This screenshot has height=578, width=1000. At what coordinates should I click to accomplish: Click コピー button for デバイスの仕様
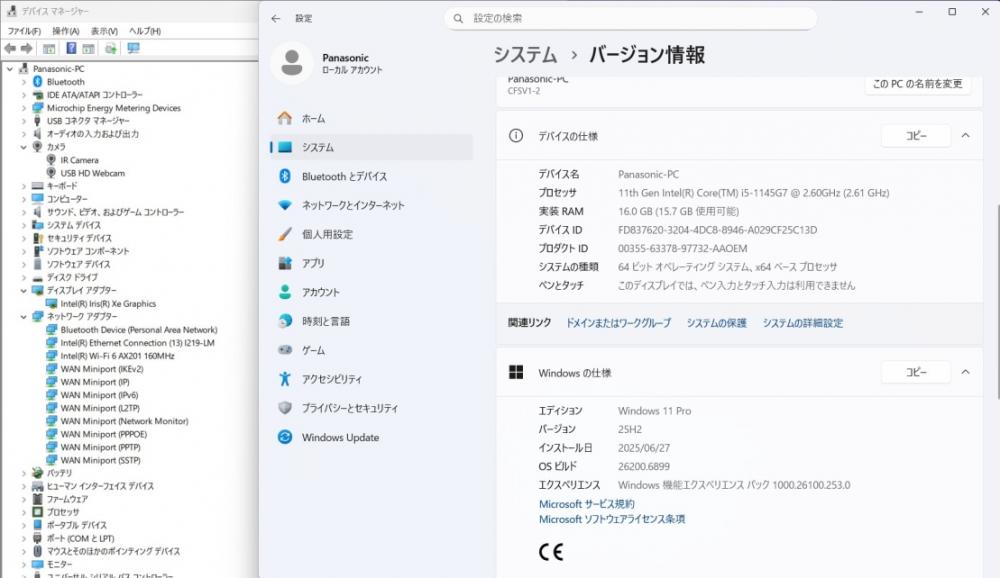(915, 136)
